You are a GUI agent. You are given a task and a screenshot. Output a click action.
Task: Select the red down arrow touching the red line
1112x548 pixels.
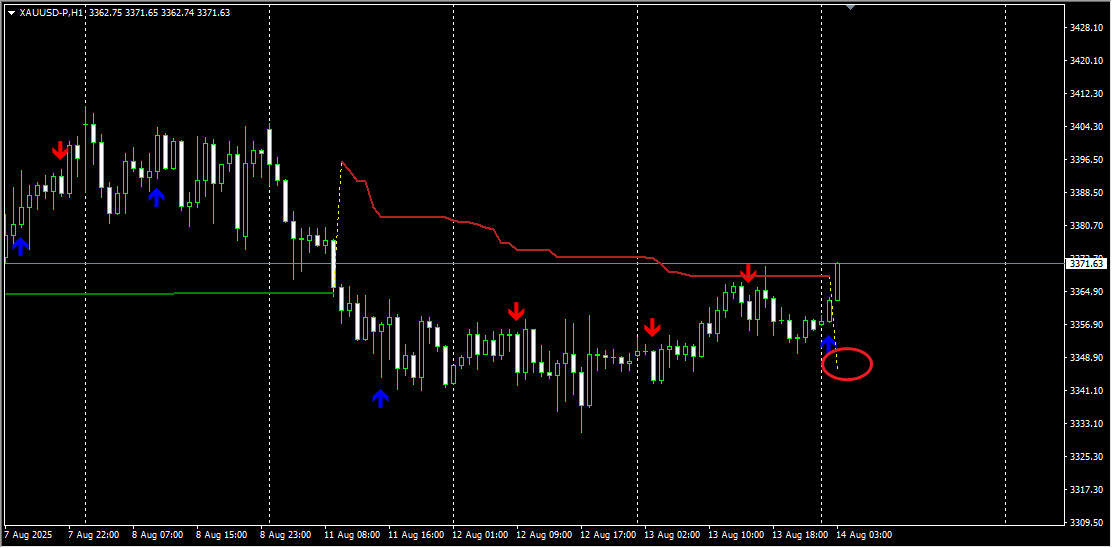pyautogui.click(x=748, y=273)
